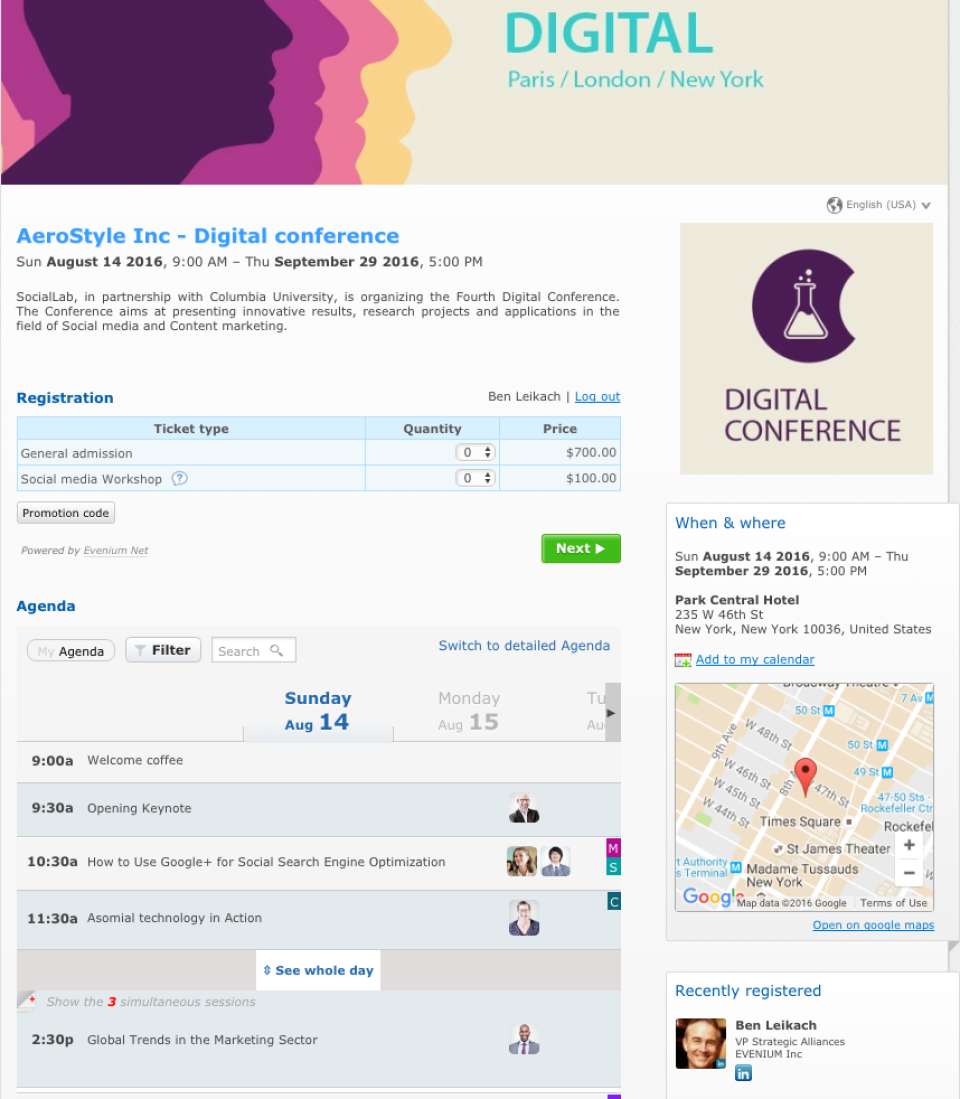Click the help icon beside Social media Workshop
The height and width of the screenshot is (1099, 960).
pyautogui.click(x=179, y=478)
